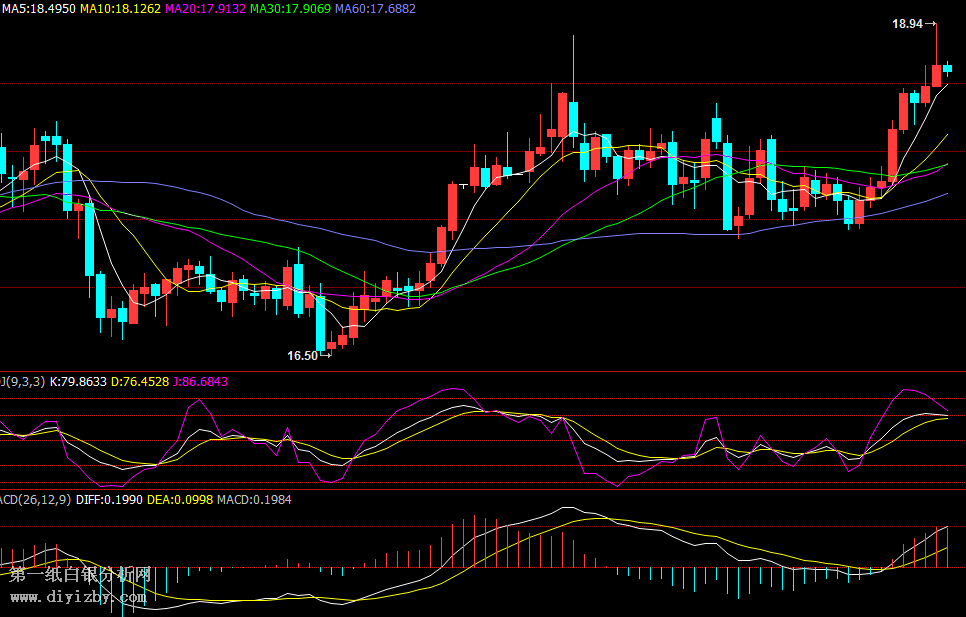Select the yellow MA10:18.1262 label
This screenshot has height=617, width=966.
(120, 8)
